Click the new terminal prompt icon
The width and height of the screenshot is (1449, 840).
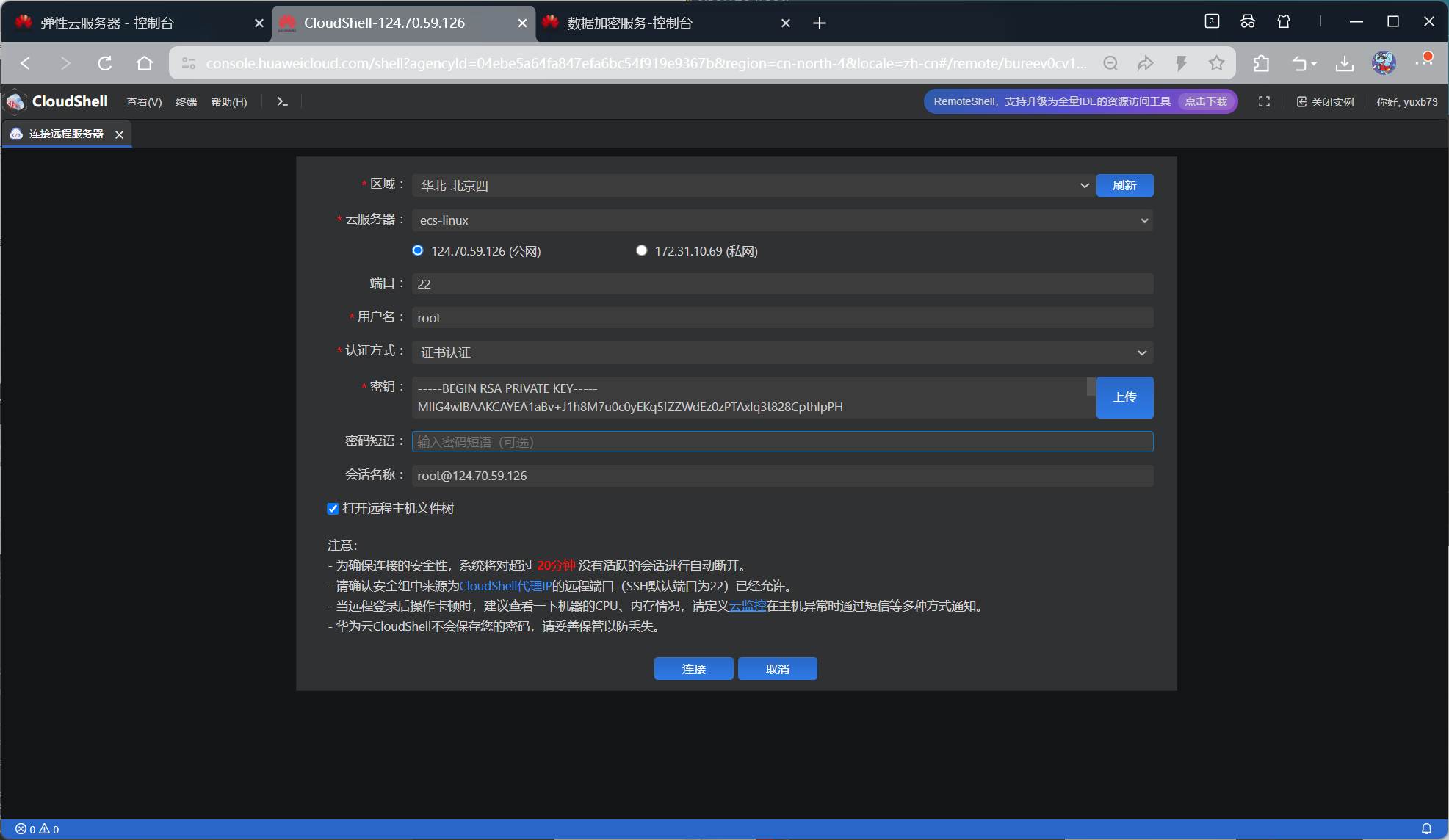pos(282,102)
